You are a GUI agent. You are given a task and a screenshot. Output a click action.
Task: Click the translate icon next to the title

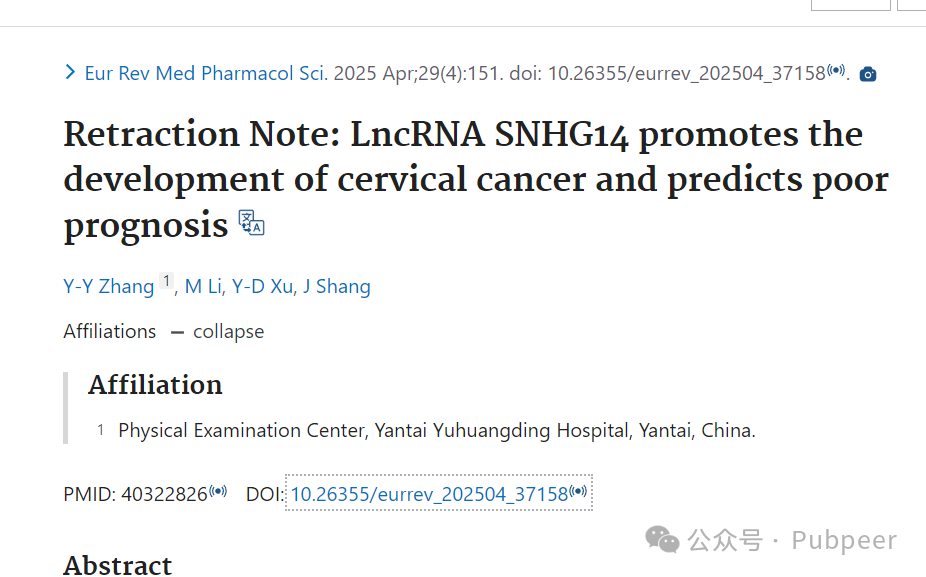251,223
